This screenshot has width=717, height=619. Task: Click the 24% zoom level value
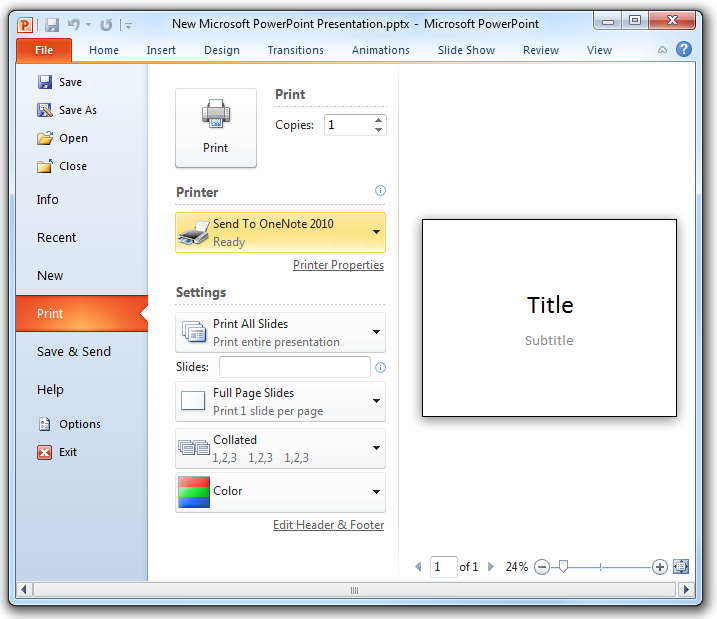517,567
